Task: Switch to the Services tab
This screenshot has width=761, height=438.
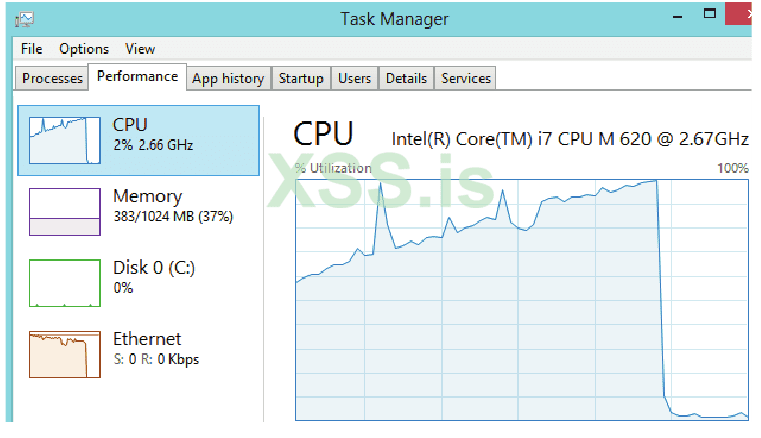Action: [466, 78]
